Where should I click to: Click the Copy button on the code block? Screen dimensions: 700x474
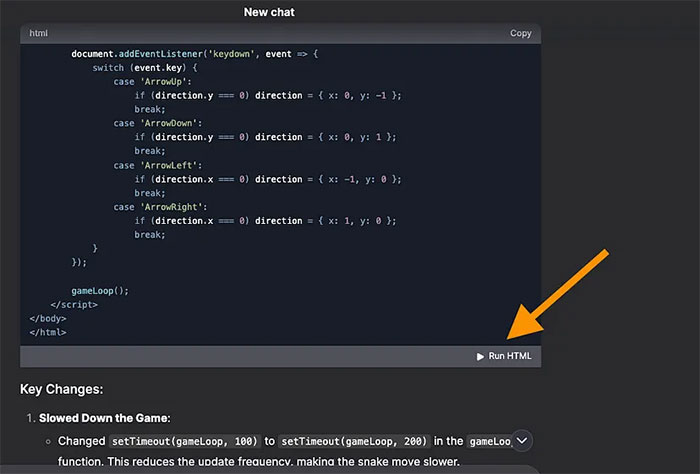tap(520, 33)
